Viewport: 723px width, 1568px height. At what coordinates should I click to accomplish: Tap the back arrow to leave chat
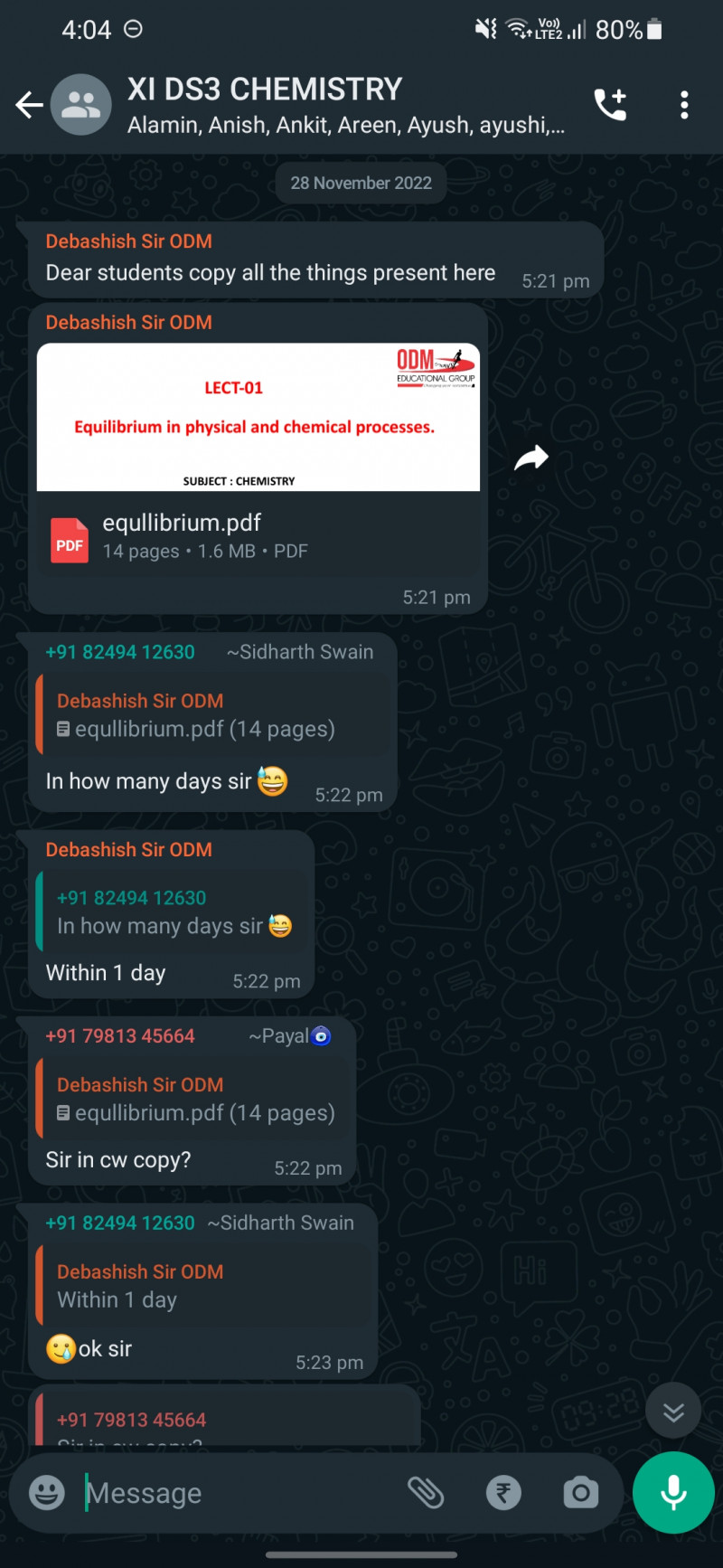(x=29, y=105)
